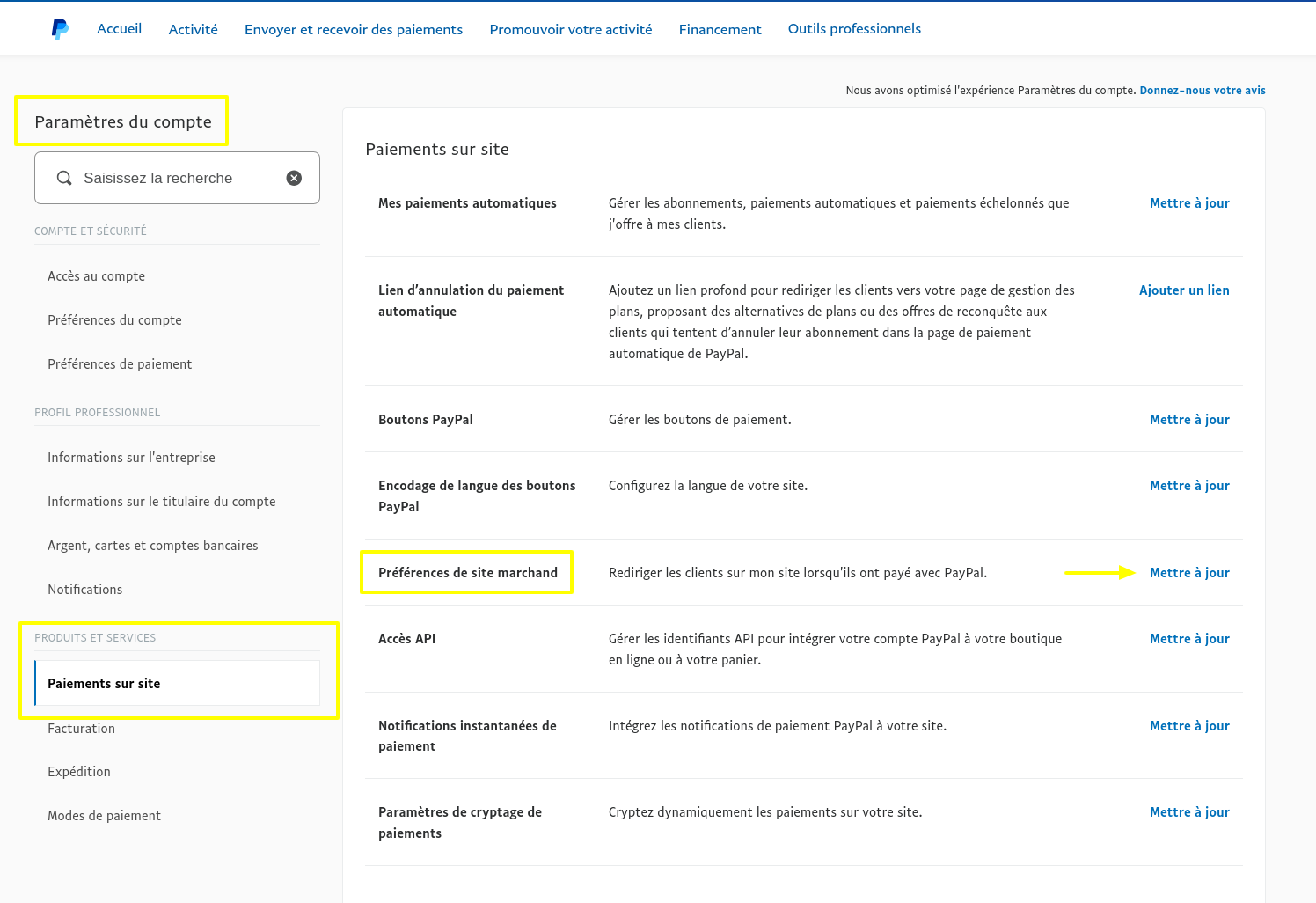
Task: Update the Boutons PayPal settings
Action: (1189, 419)
